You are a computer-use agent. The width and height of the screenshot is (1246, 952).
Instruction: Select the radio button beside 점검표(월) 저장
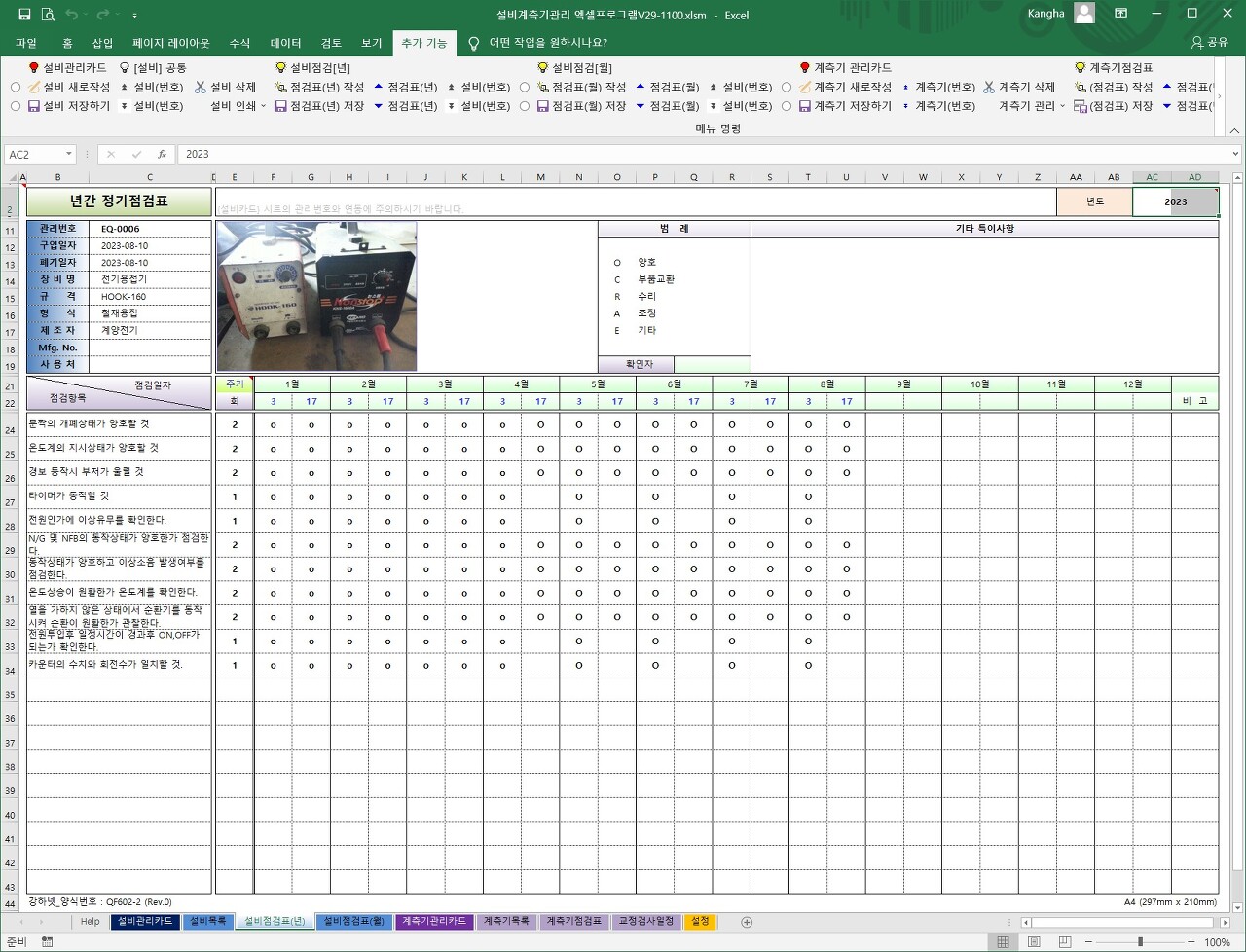pyautogui.click(x=525, y=106)
